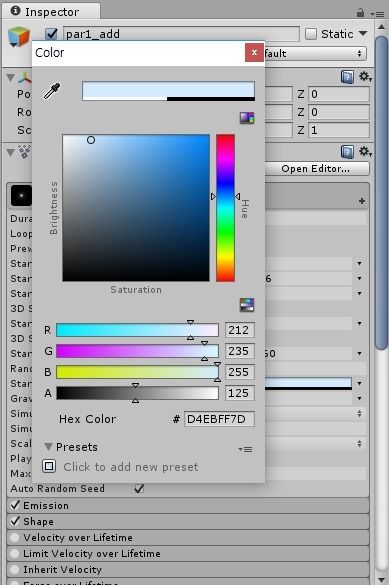Screen dimensions: 389x585
Task: Click the Position Z field
Action: 339,94
